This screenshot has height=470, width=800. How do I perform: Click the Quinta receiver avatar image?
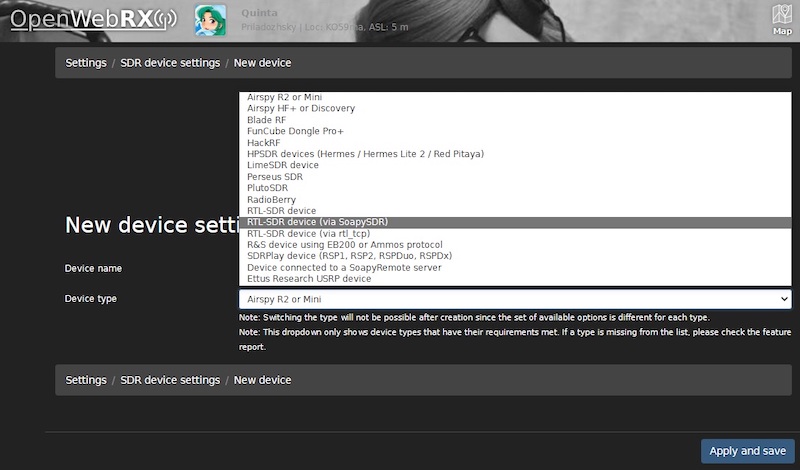tap(210, 20)
